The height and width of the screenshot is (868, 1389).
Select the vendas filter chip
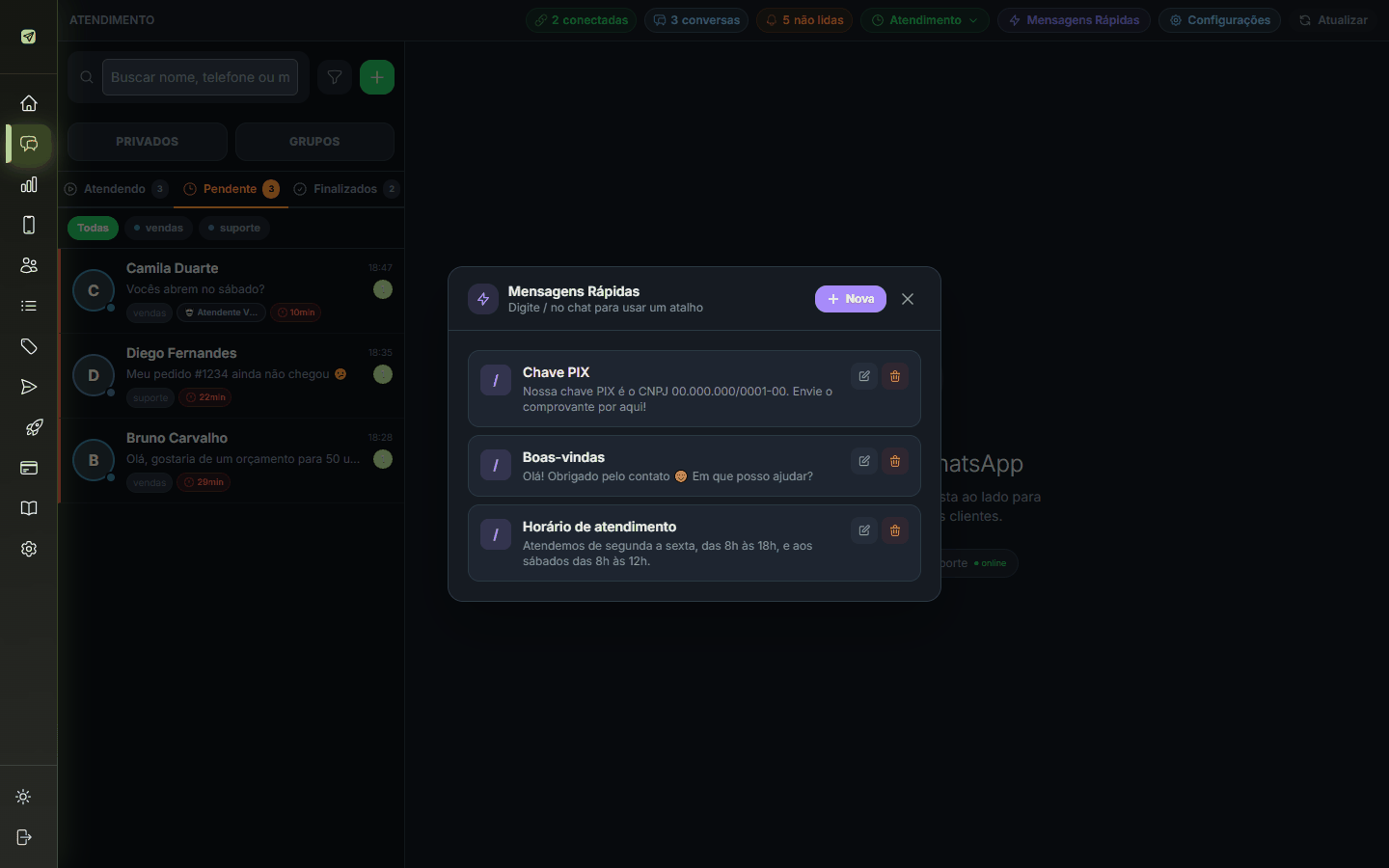click(158, 228)
